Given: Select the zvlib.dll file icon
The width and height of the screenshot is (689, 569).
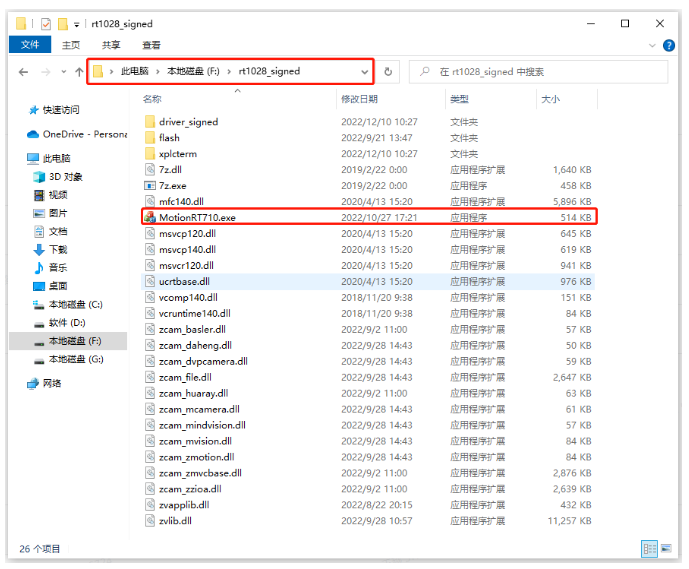Looking at the screenshot, I should (x=150, y=521).
